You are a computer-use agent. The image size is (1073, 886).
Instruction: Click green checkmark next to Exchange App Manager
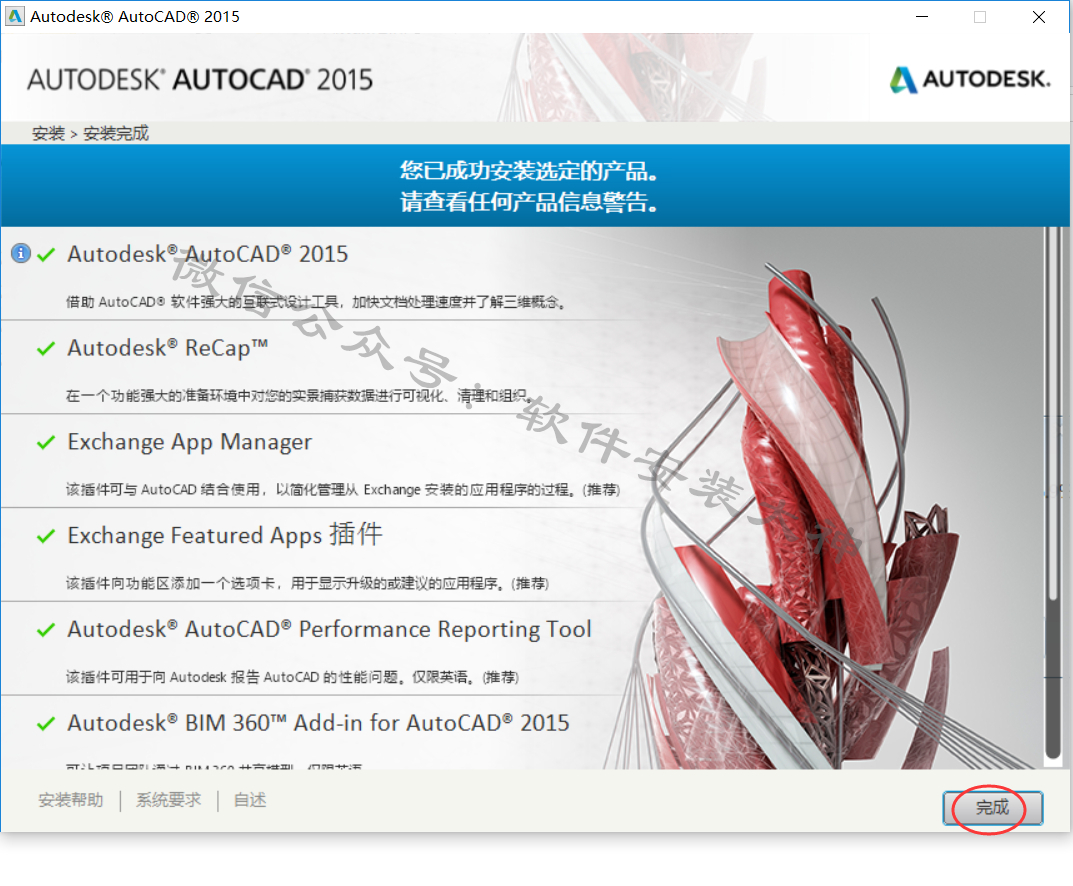46,442
